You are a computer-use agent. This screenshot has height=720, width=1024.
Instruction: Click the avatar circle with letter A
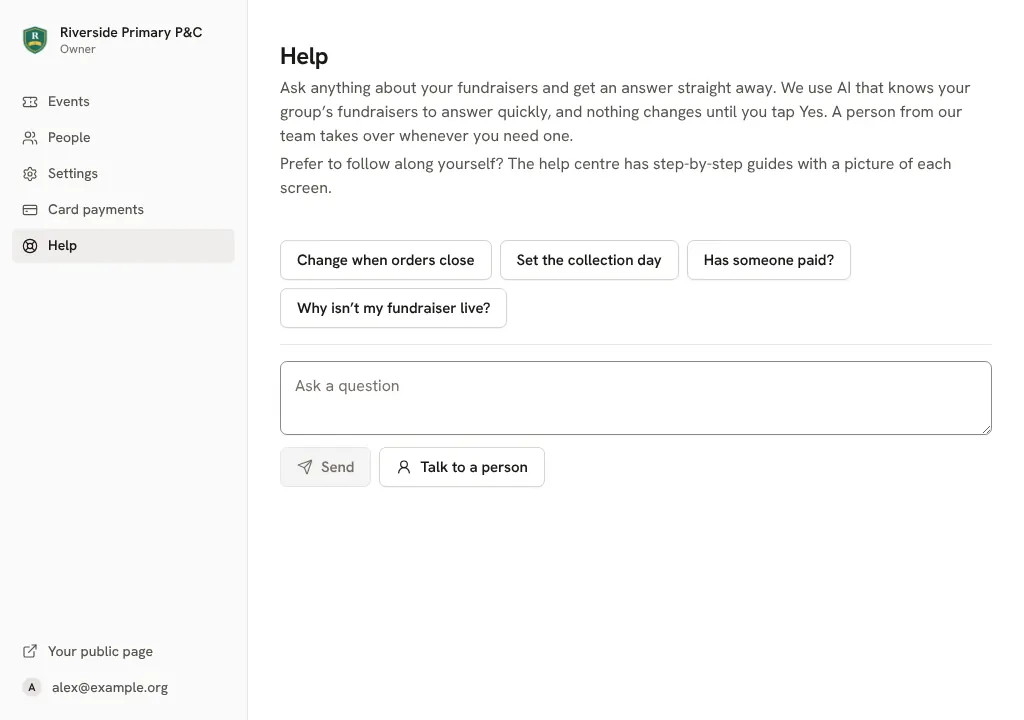pyautogui.click(x=31, y=687)
